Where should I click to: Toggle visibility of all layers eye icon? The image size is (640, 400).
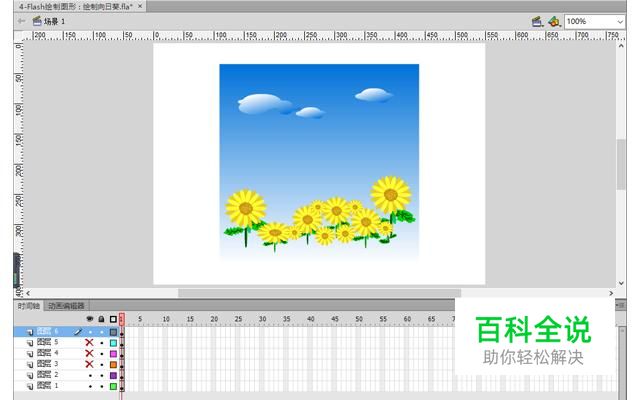coord(90,319)
